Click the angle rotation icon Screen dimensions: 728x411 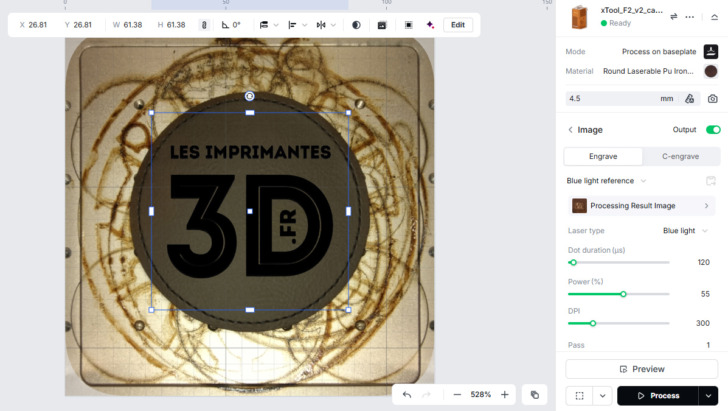(225, 25)
